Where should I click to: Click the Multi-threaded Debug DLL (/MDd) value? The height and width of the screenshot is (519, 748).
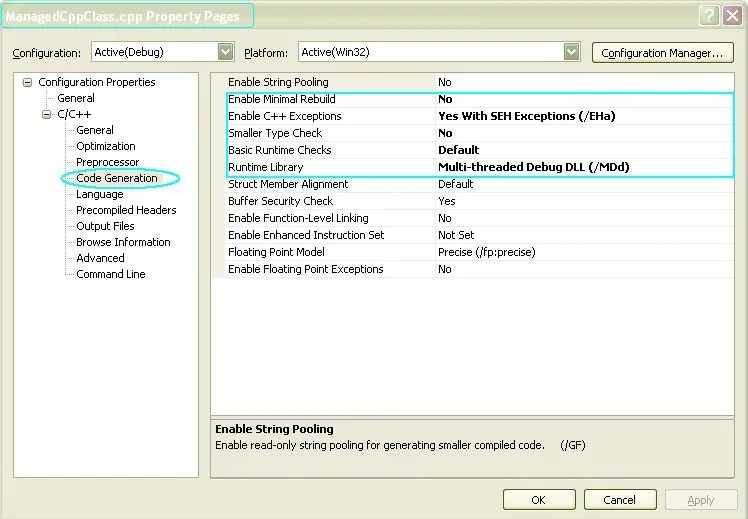point(534,167)
